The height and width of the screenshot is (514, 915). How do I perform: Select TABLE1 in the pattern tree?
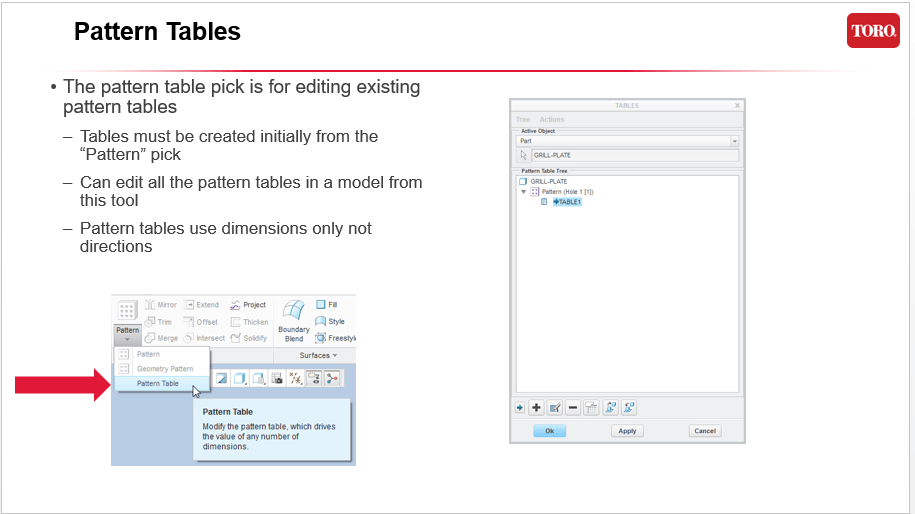tap(567, 202)
